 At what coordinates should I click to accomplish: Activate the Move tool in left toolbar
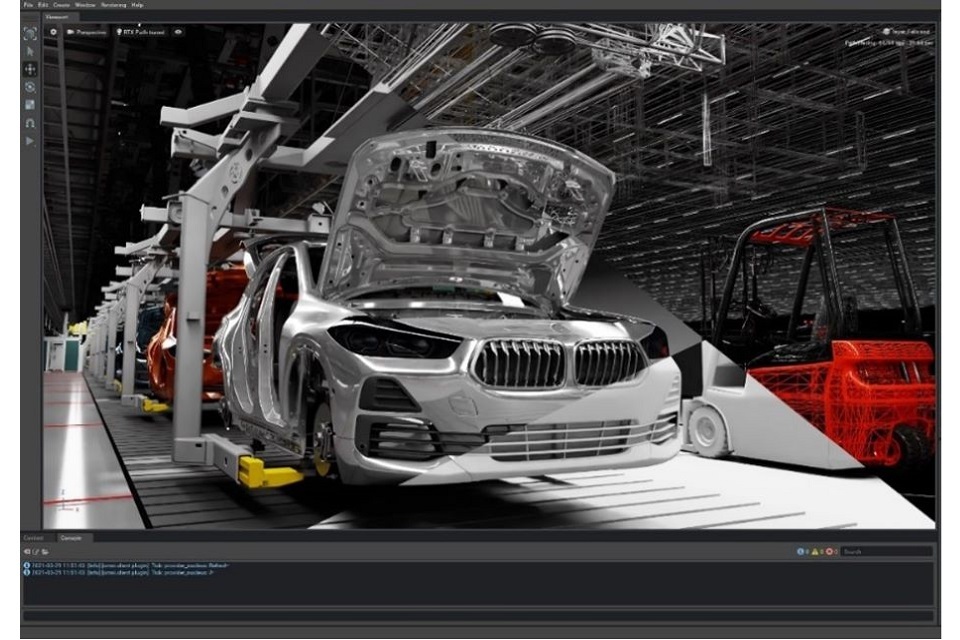click(x=30, y=69)
